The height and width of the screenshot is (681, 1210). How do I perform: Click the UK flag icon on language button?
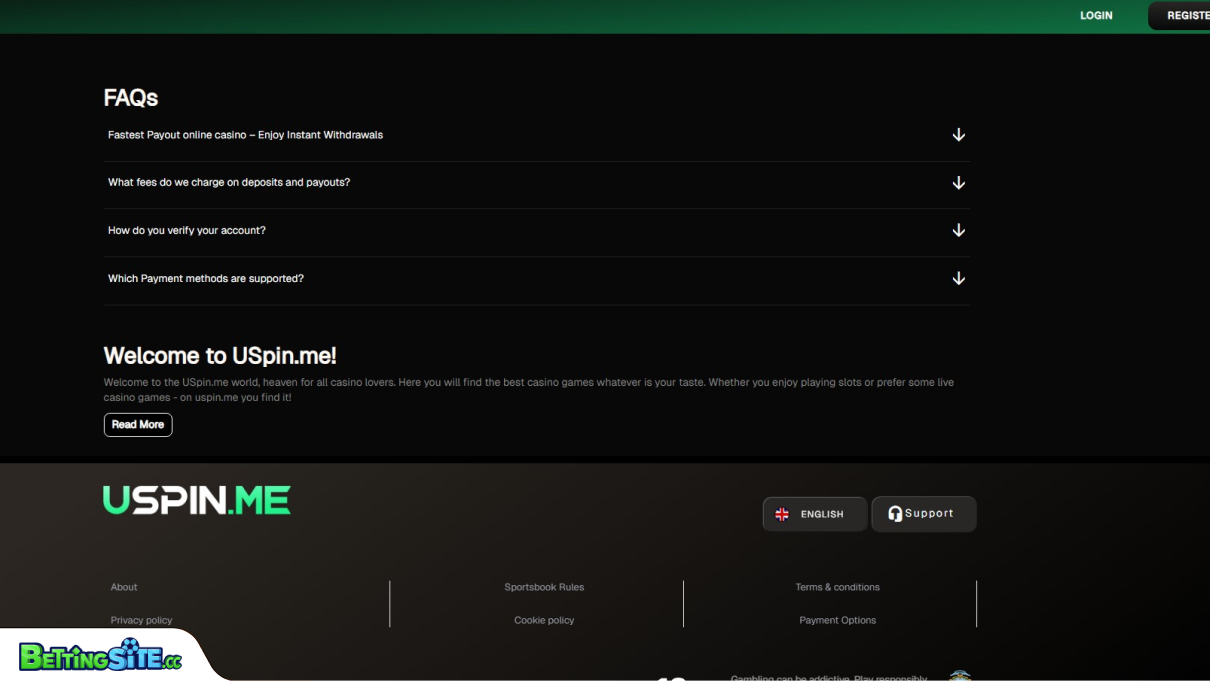coord(781,514)
